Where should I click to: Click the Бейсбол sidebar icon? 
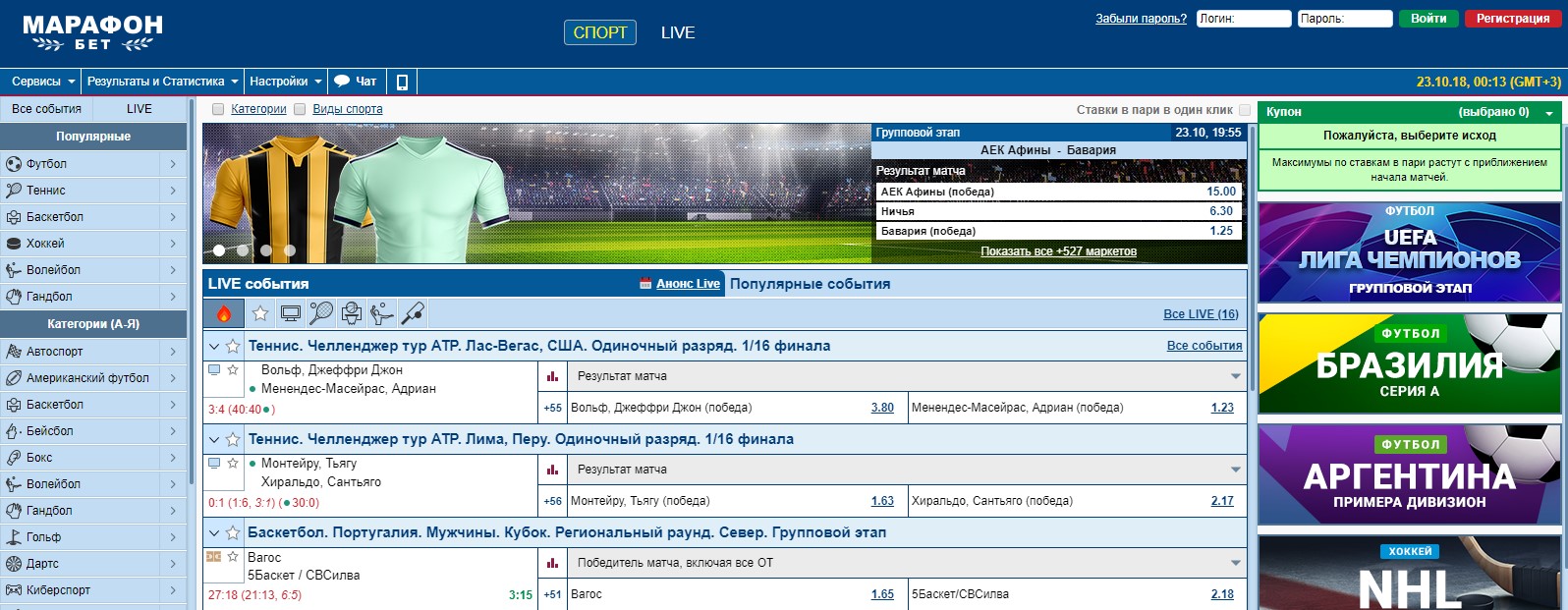tap(14, 431)
